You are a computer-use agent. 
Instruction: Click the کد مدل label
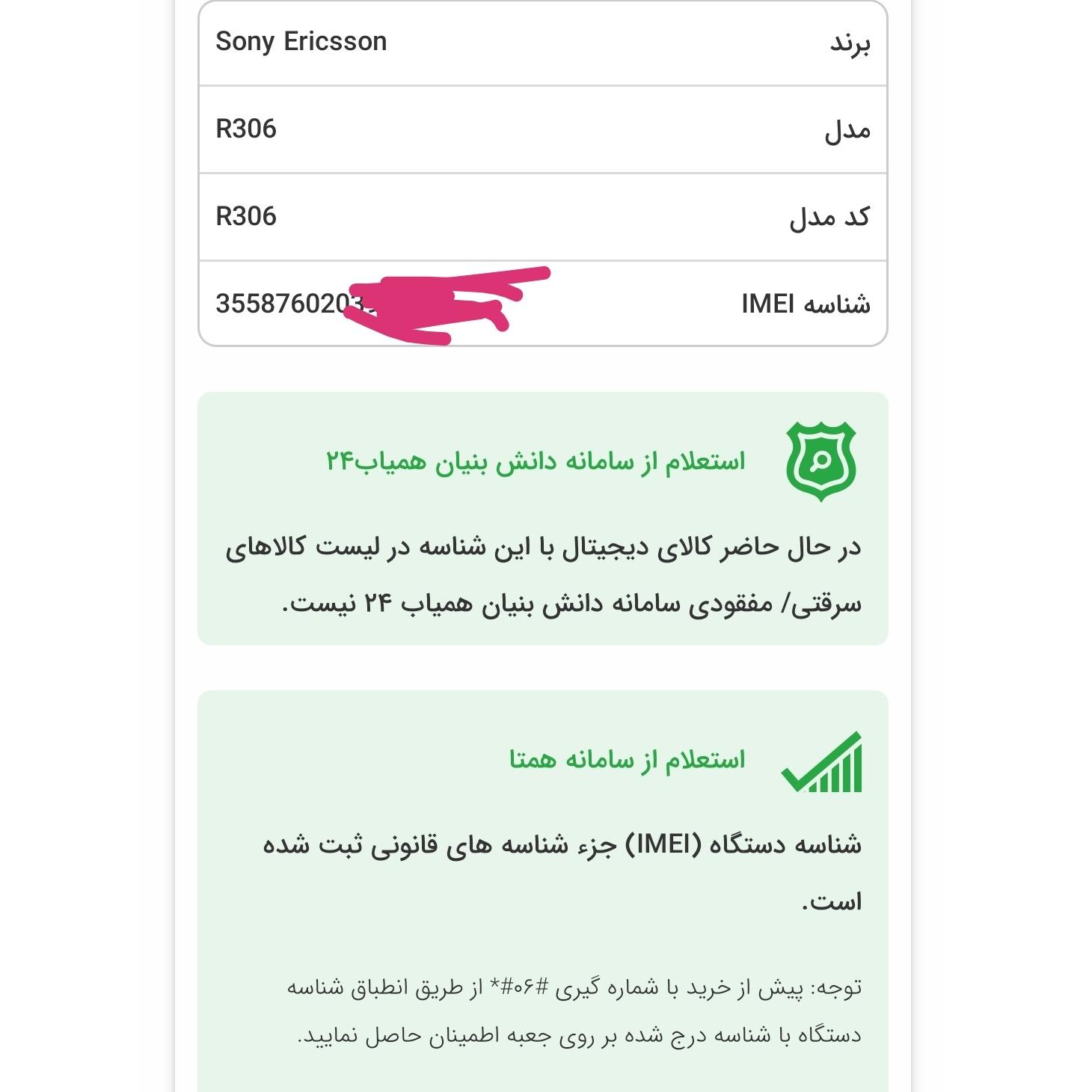[x=829, y=218]
